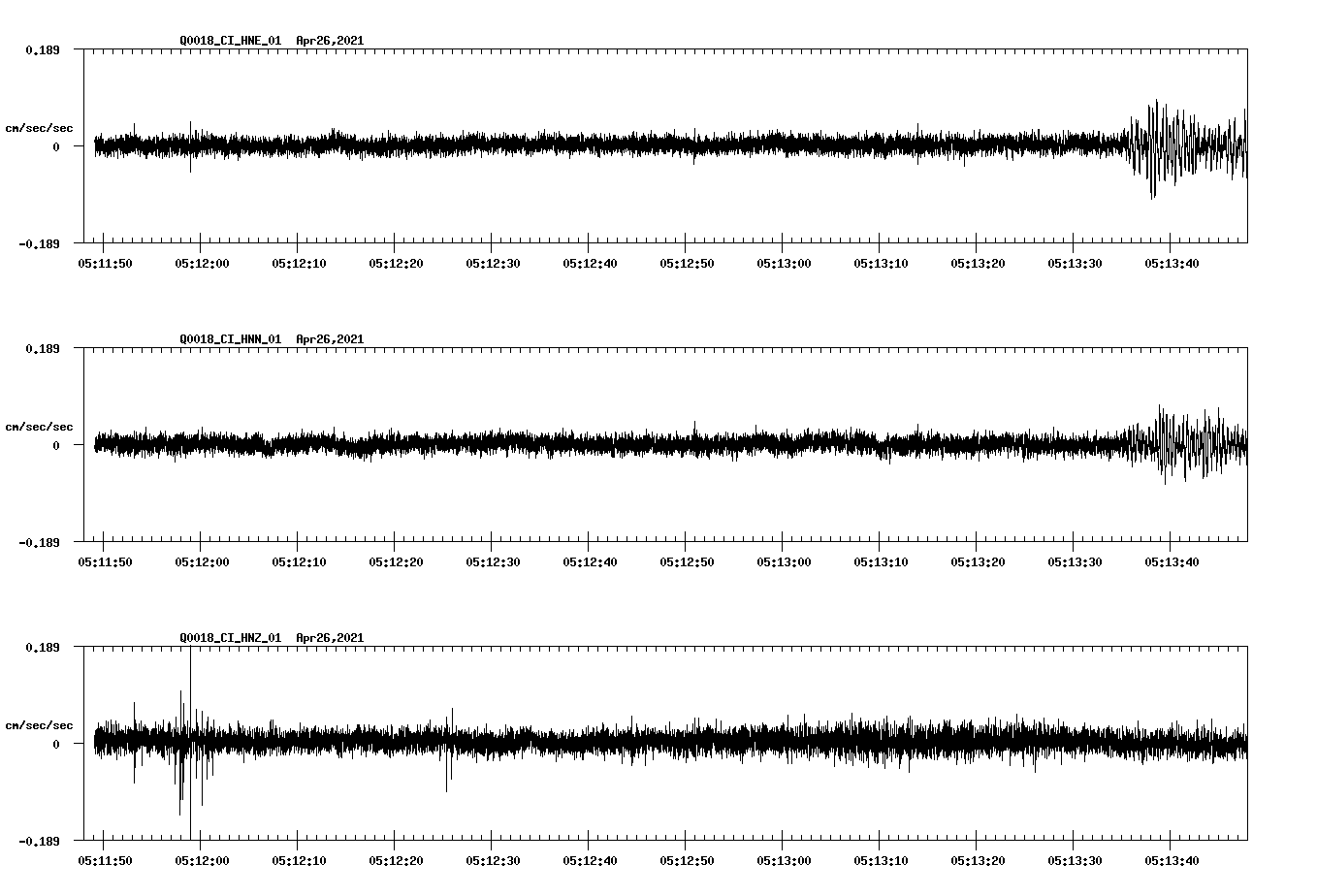Viewport: 1317px width, 896px height.
Task: Select the Apr26,2021 date on the bottom trace
Action: click(x=330, y=638)
